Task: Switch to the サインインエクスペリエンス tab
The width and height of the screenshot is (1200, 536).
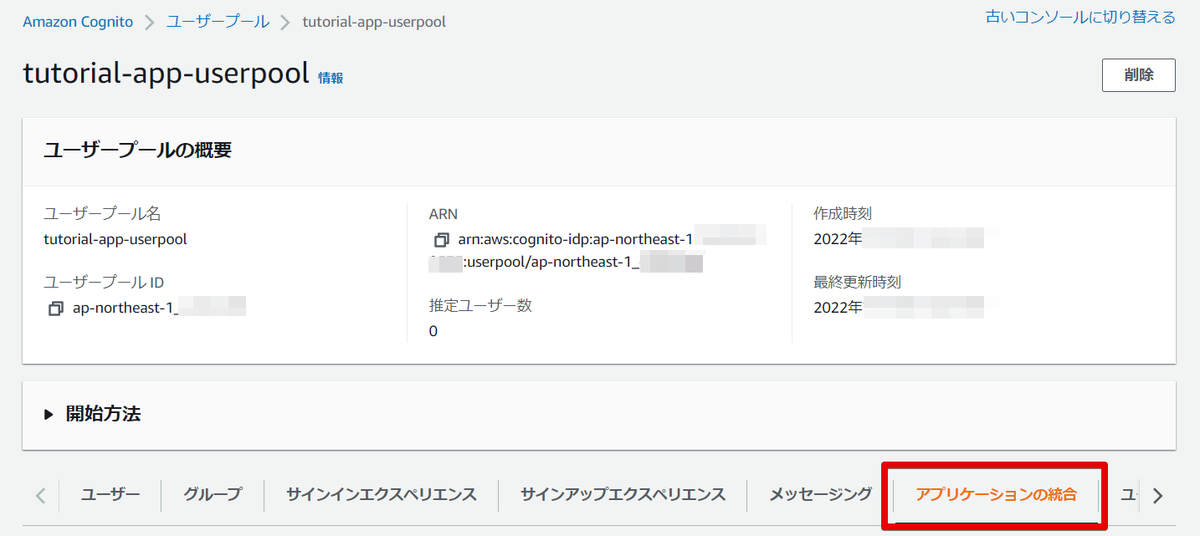Action: [x=381, y=494]
